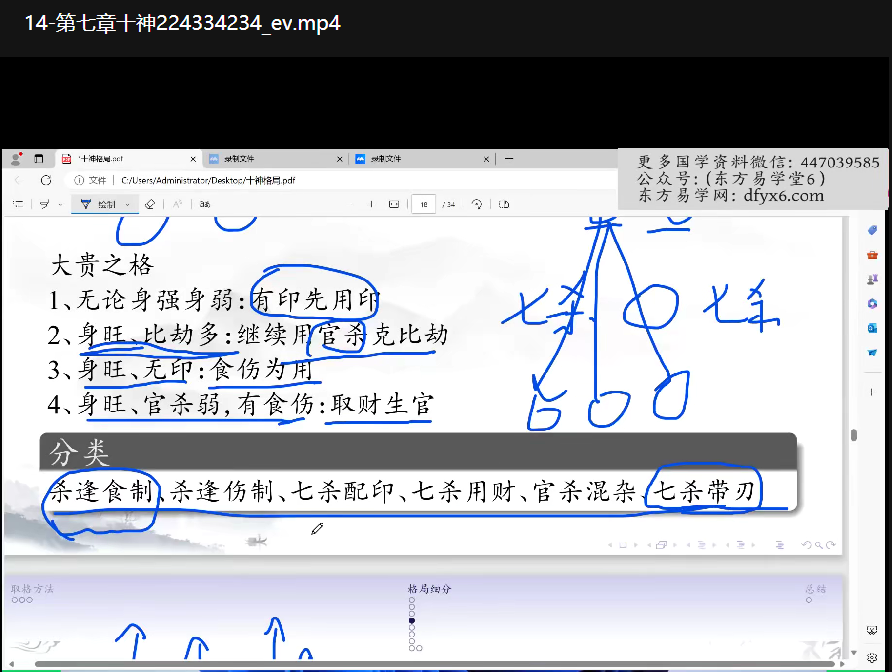Viewport: 892px width, 672px height.
Task: Toggle the page view layout button
Action: 504,204
